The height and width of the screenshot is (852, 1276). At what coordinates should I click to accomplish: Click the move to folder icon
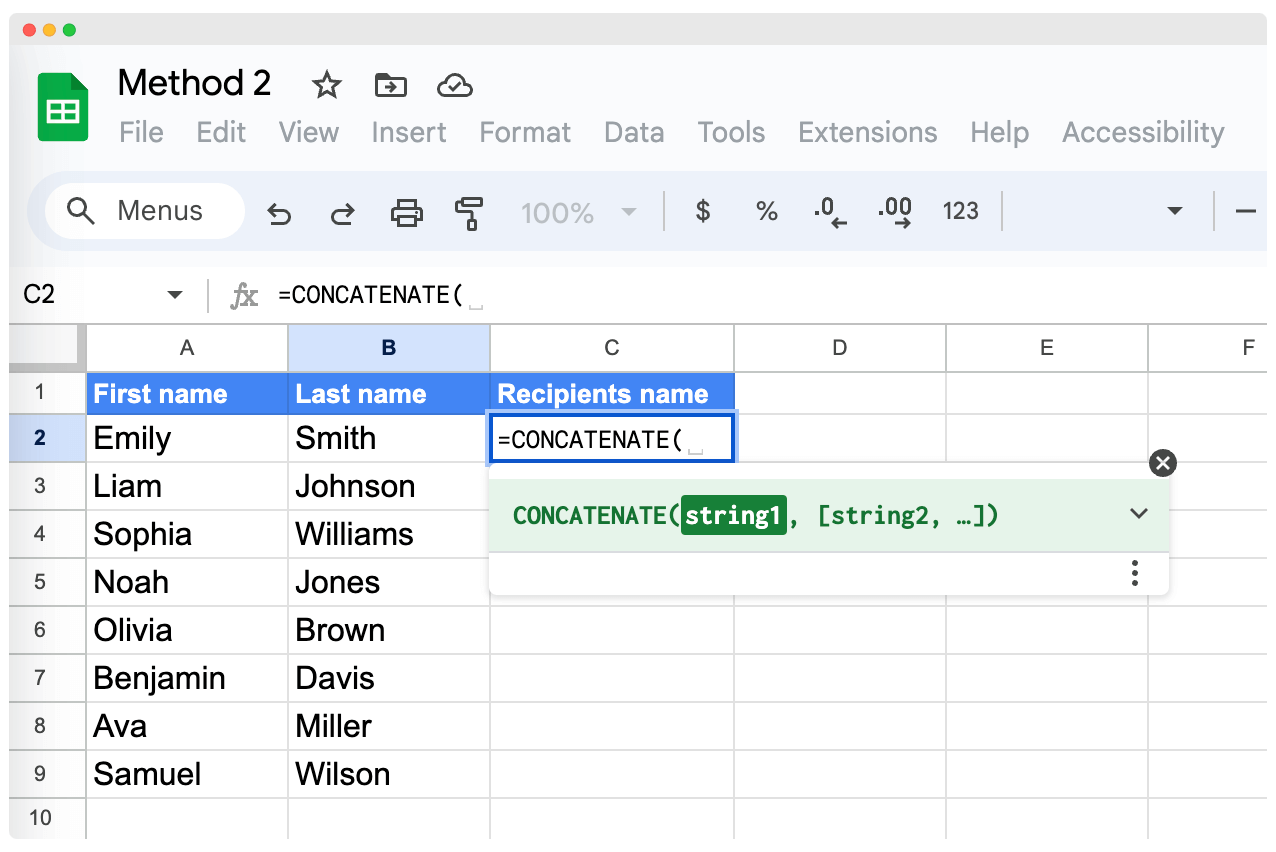tap(390, 86)
